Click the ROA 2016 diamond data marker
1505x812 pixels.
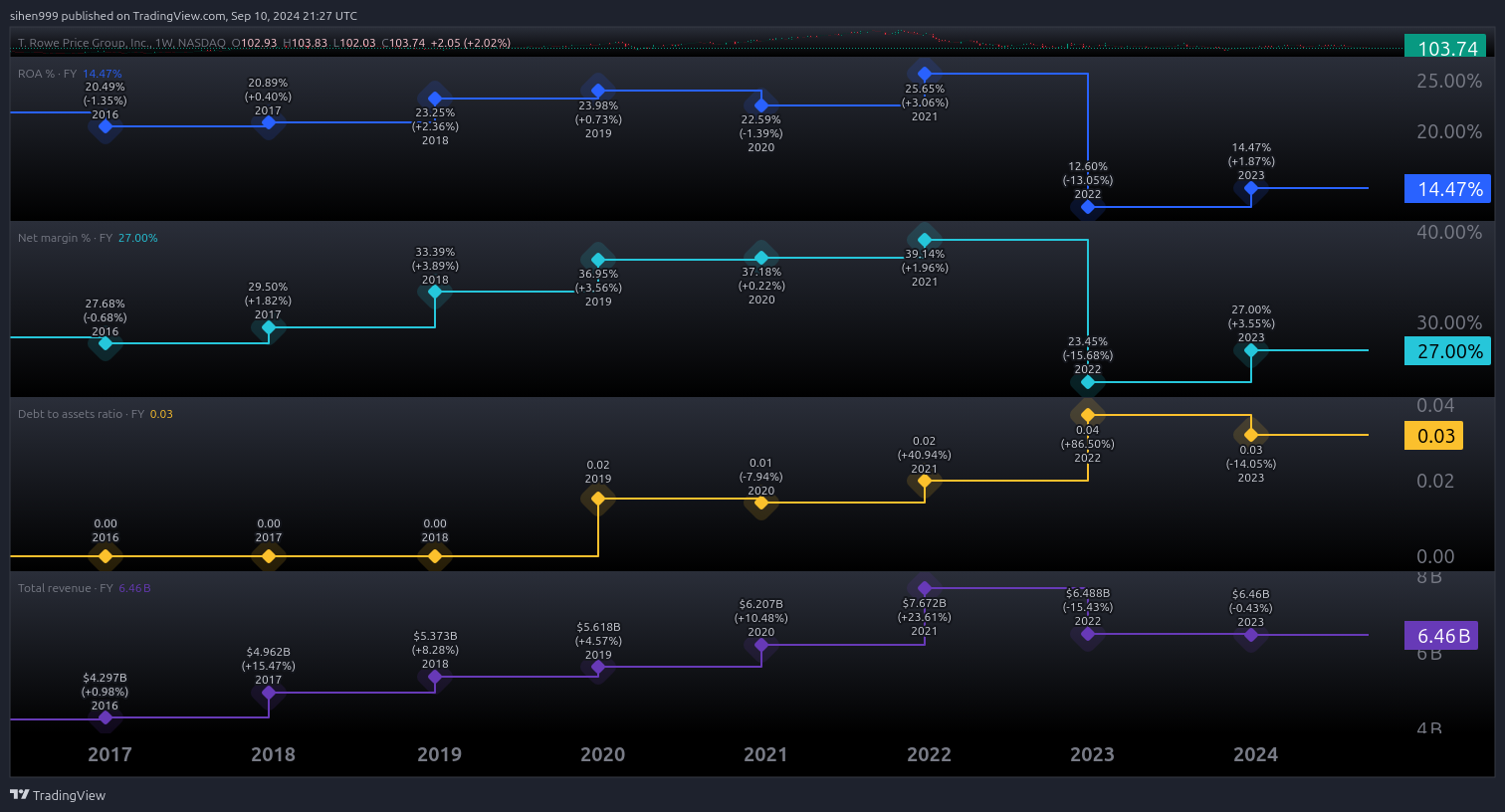[106, 126]
